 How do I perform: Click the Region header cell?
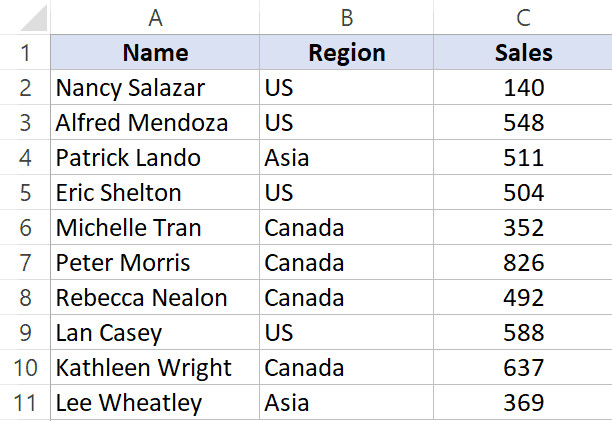tap(347, 53)
